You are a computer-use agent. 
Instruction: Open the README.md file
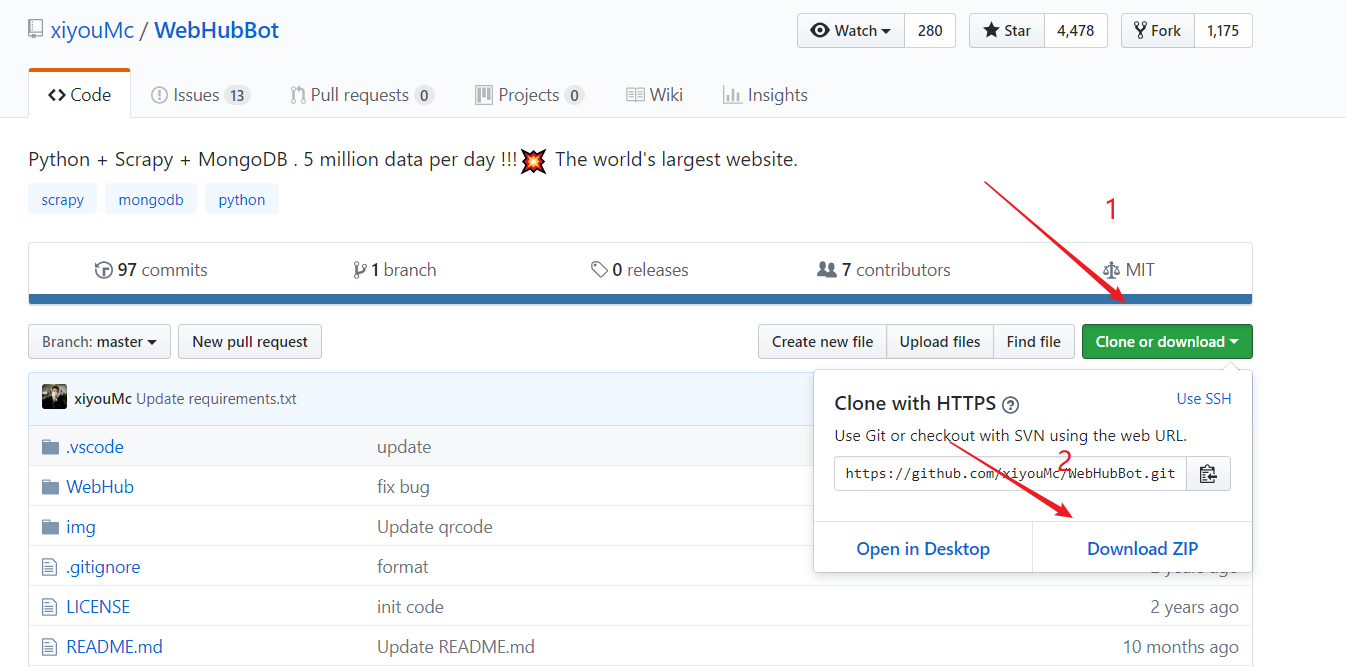click(x=114, y=647)
